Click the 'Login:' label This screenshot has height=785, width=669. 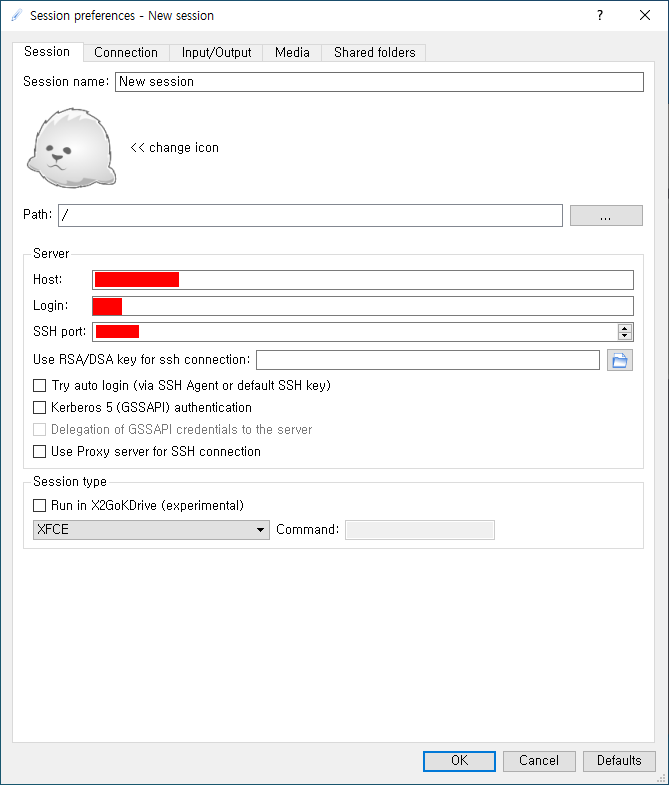[x=51, y=305]
